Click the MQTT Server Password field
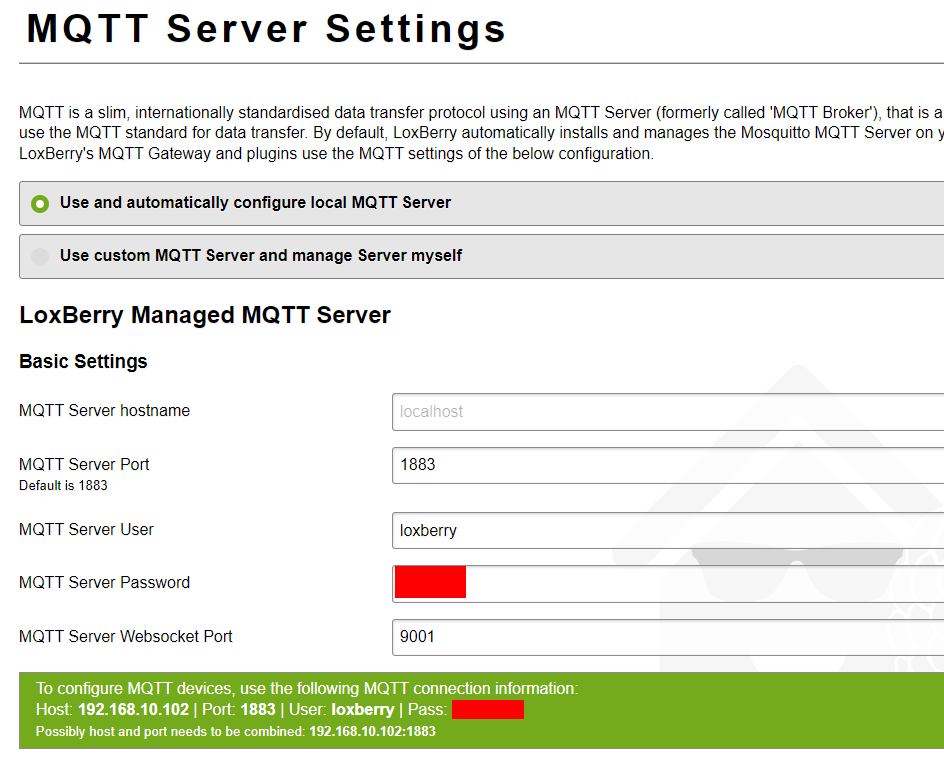Screen dimensions: 944x758 click(668, 583)
